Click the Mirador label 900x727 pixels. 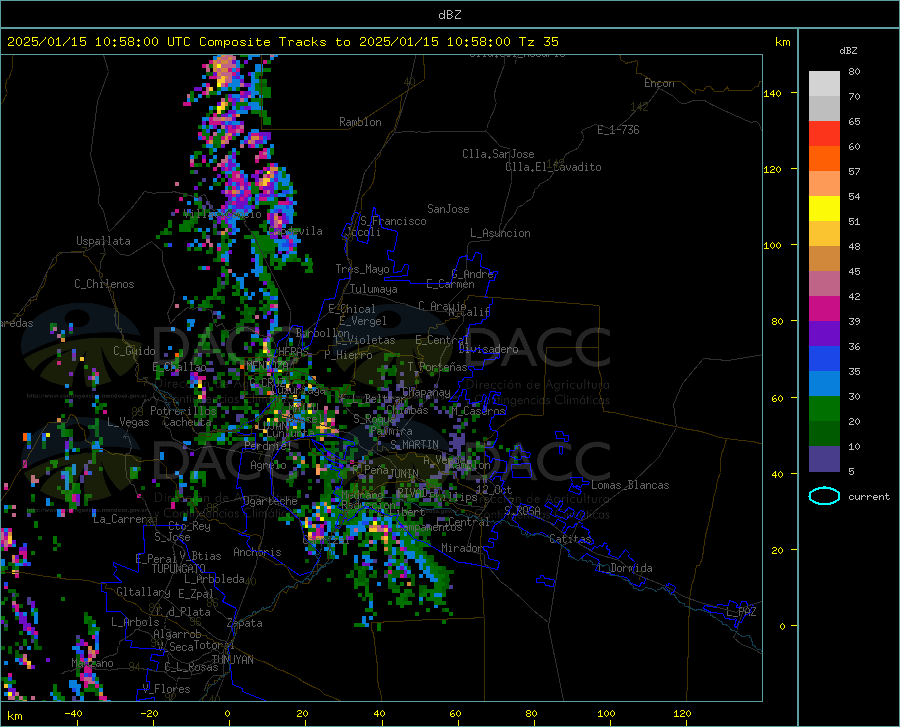(x=462, y=548)
